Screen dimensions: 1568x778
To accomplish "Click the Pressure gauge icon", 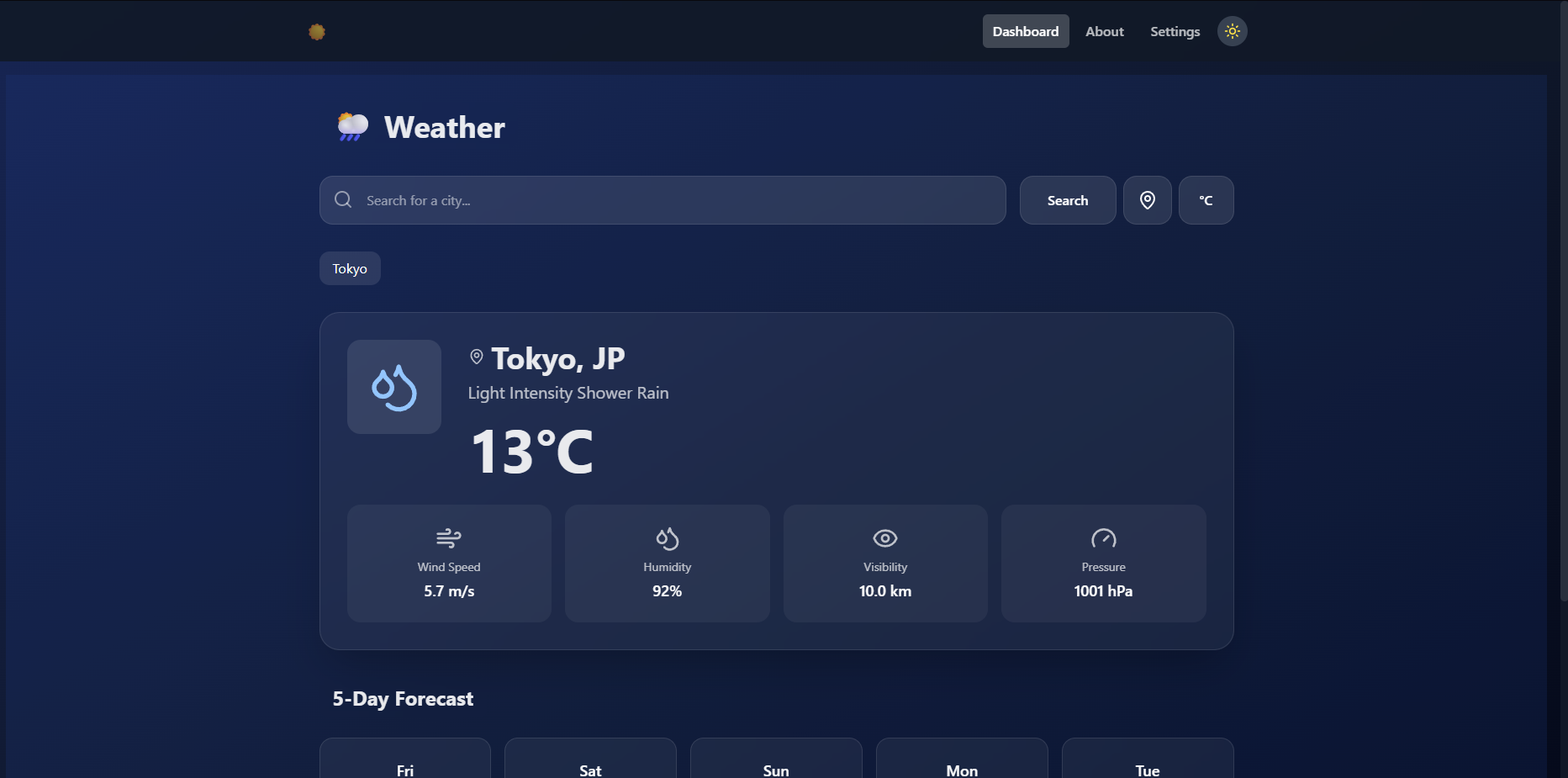I will 1103,537.
